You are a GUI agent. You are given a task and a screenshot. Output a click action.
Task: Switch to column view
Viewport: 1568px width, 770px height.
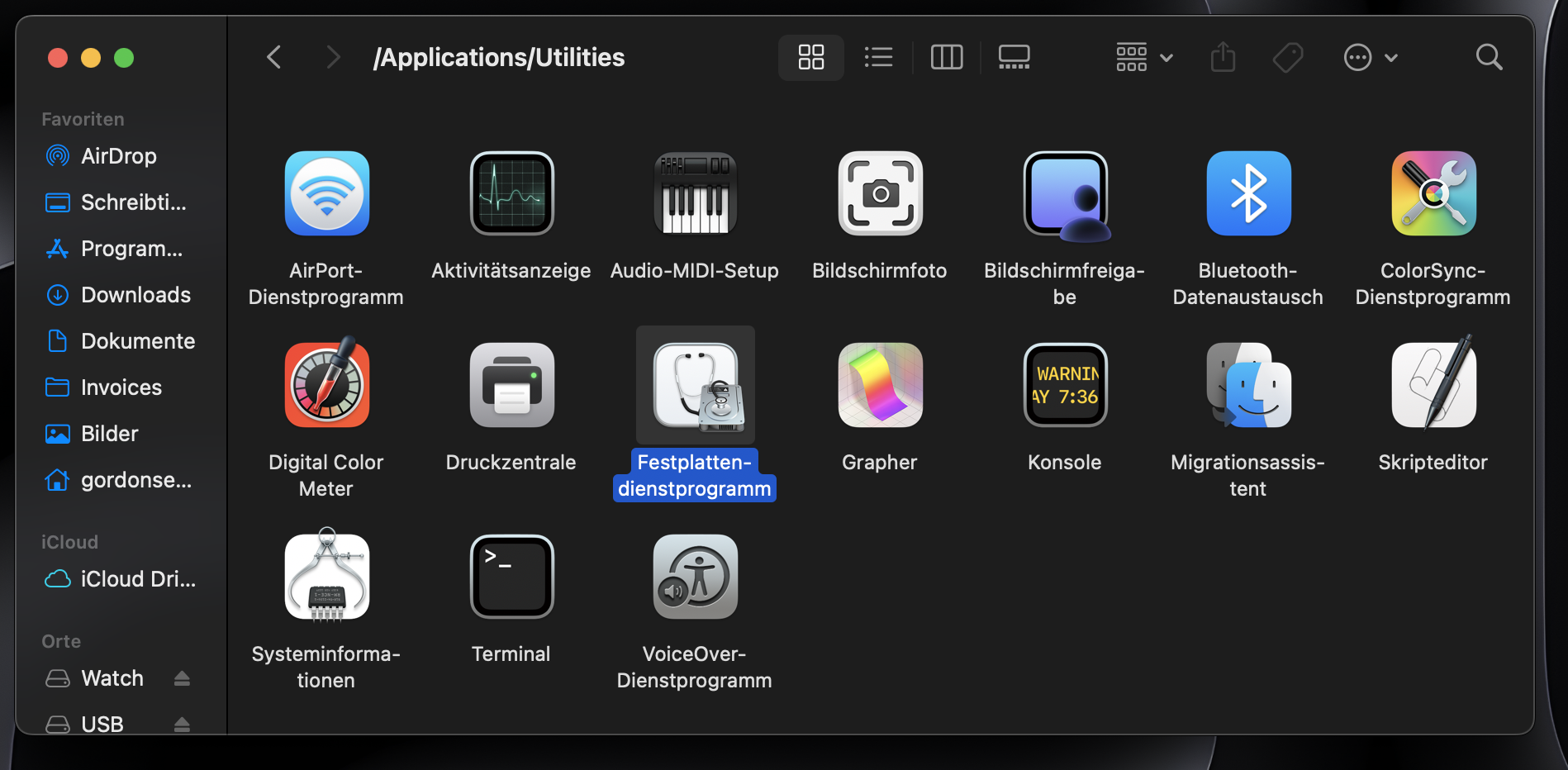pos(947,57)
